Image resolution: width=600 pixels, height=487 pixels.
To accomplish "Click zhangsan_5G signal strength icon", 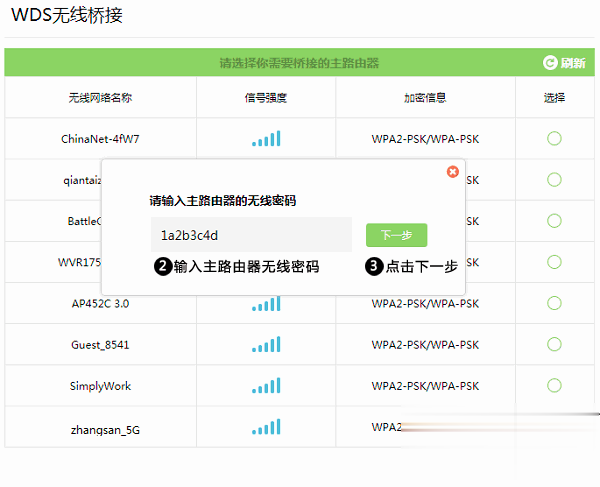I will [x=266, y=427].
